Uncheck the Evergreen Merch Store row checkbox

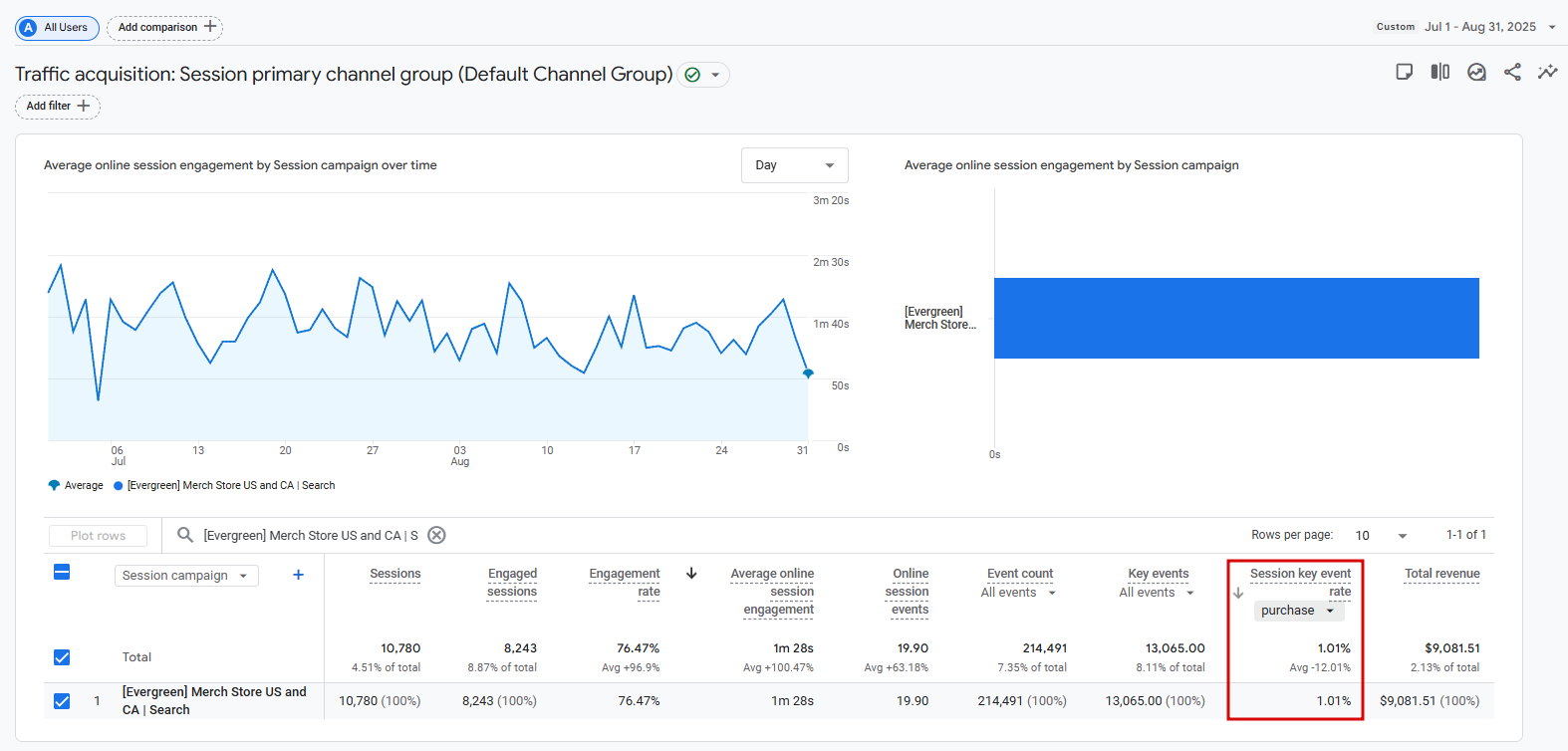[62, 701]
